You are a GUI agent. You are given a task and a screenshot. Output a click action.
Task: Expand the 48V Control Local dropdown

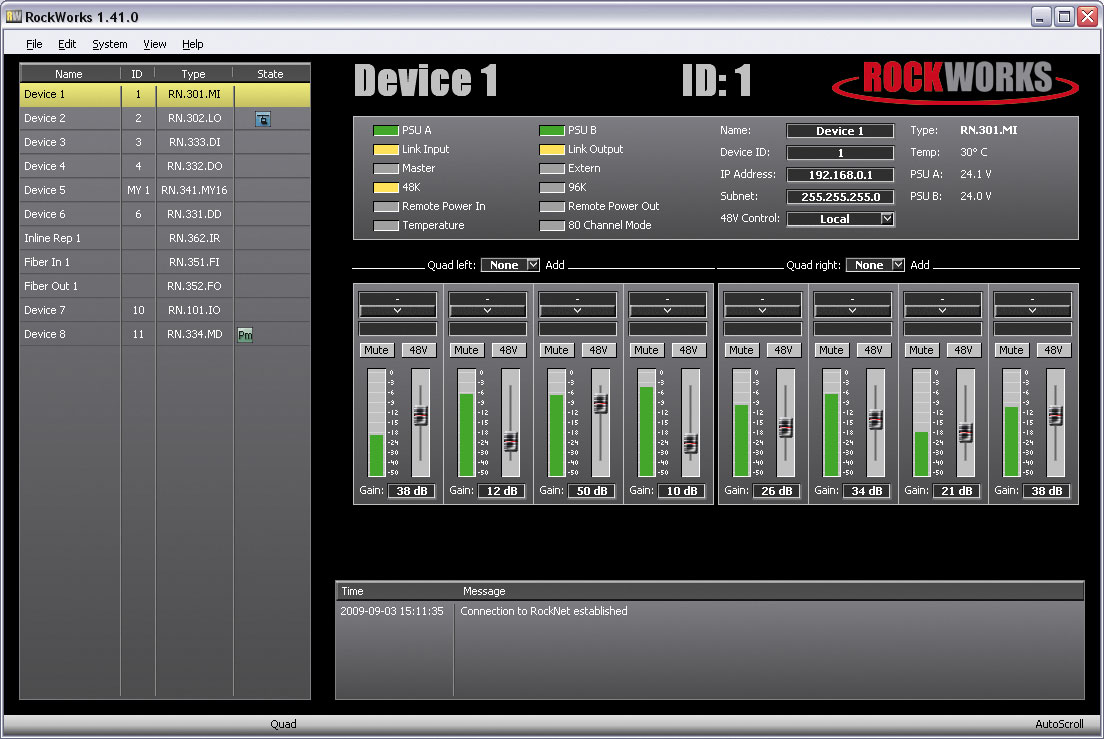[887, 219]
